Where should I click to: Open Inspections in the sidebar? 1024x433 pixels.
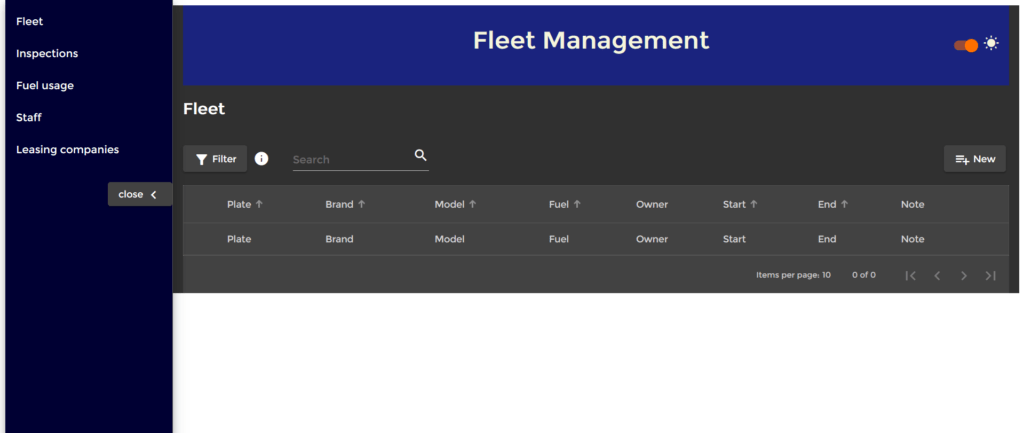point(47,53)
